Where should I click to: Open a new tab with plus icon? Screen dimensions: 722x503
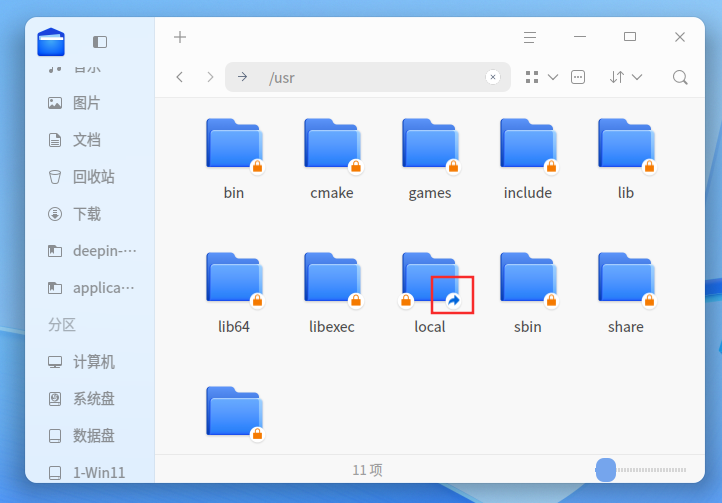tap(180, 37)
